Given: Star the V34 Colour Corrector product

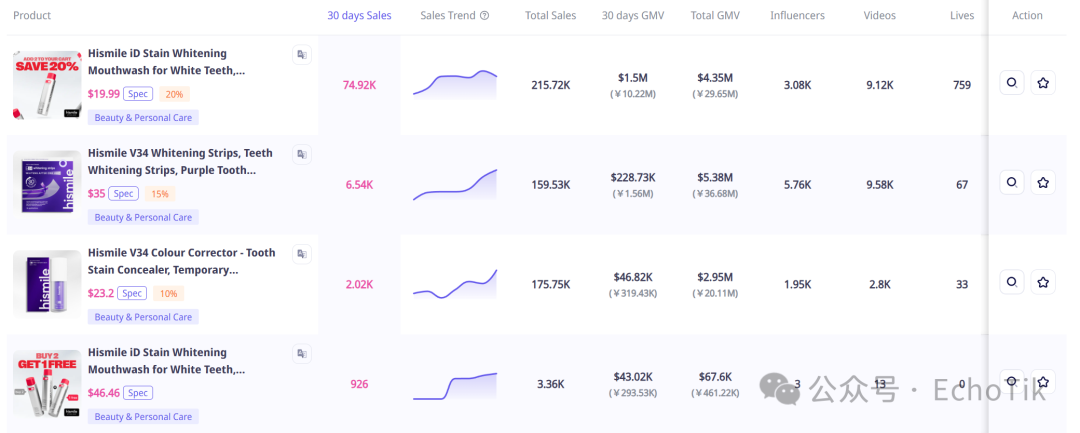Looking at the screenshot, I should [1043, 282].
